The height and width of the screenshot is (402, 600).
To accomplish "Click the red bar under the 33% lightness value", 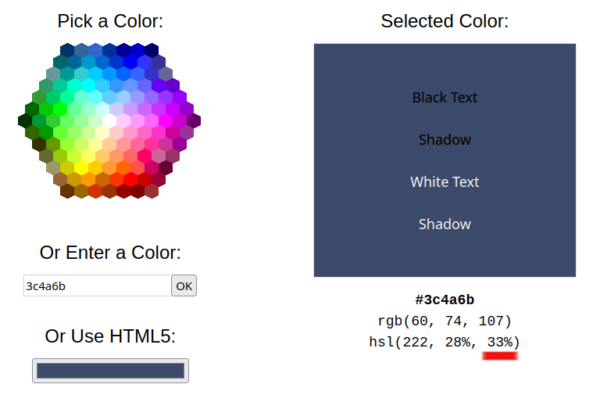I will tap(500, 356).
